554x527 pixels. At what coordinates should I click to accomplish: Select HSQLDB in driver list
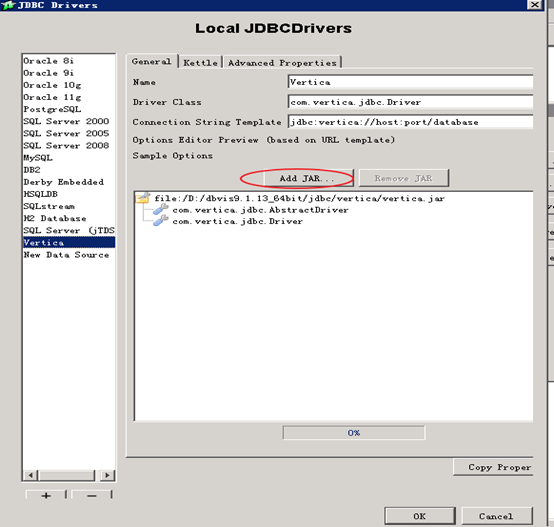[x=69, y=194]
